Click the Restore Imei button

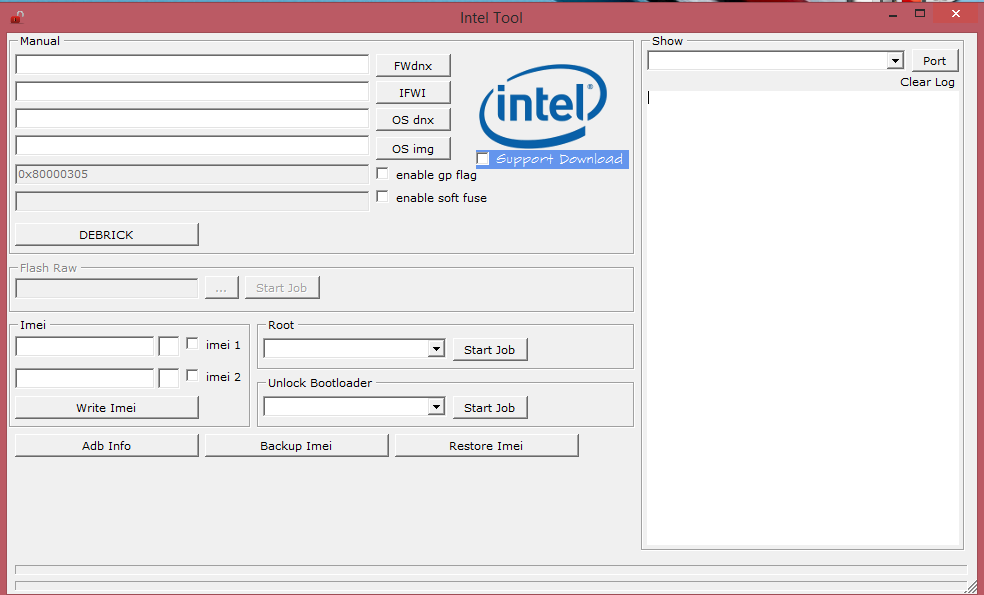click(x=486, y=446)
